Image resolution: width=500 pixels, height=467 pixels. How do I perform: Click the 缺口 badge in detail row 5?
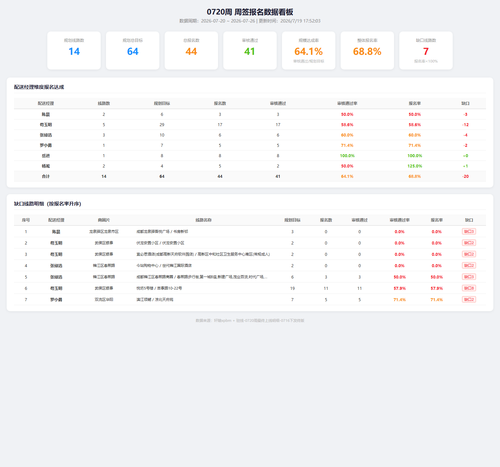469,277
